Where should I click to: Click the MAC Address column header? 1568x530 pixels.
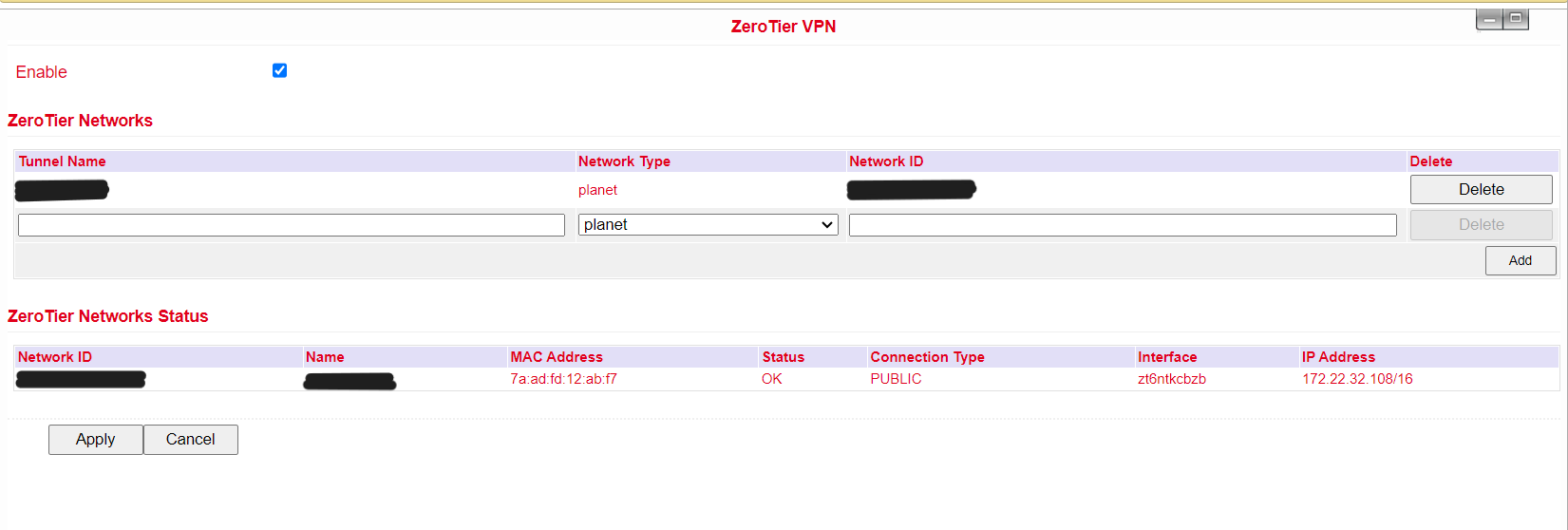[557, 357]
